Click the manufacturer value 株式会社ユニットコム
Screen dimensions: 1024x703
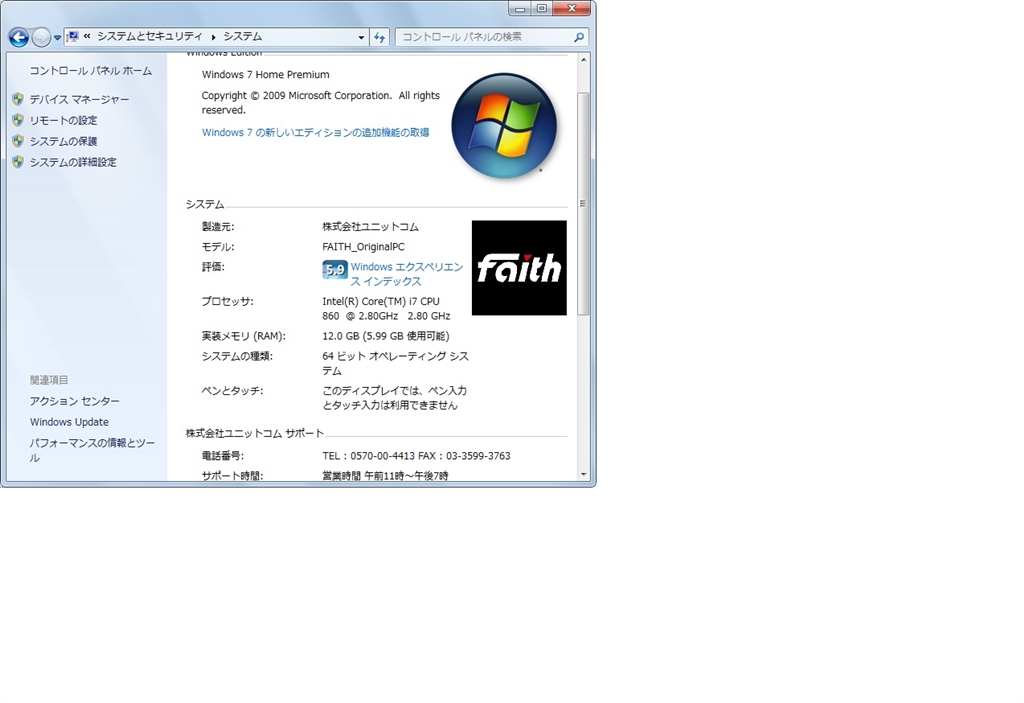(370, 227)
